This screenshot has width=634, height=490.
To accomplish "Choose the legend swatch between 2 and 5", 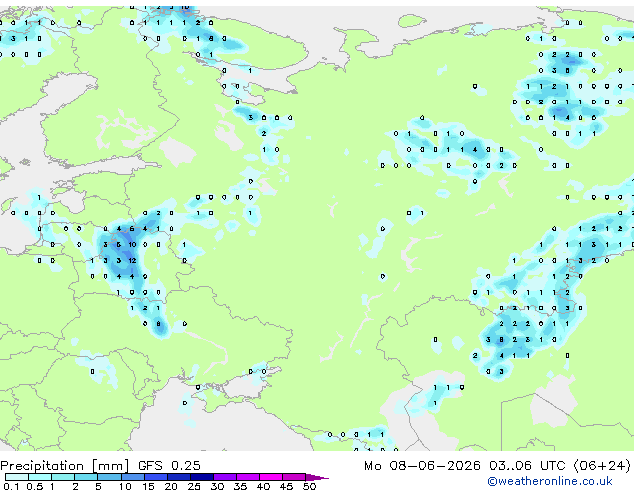I will 86,477.
